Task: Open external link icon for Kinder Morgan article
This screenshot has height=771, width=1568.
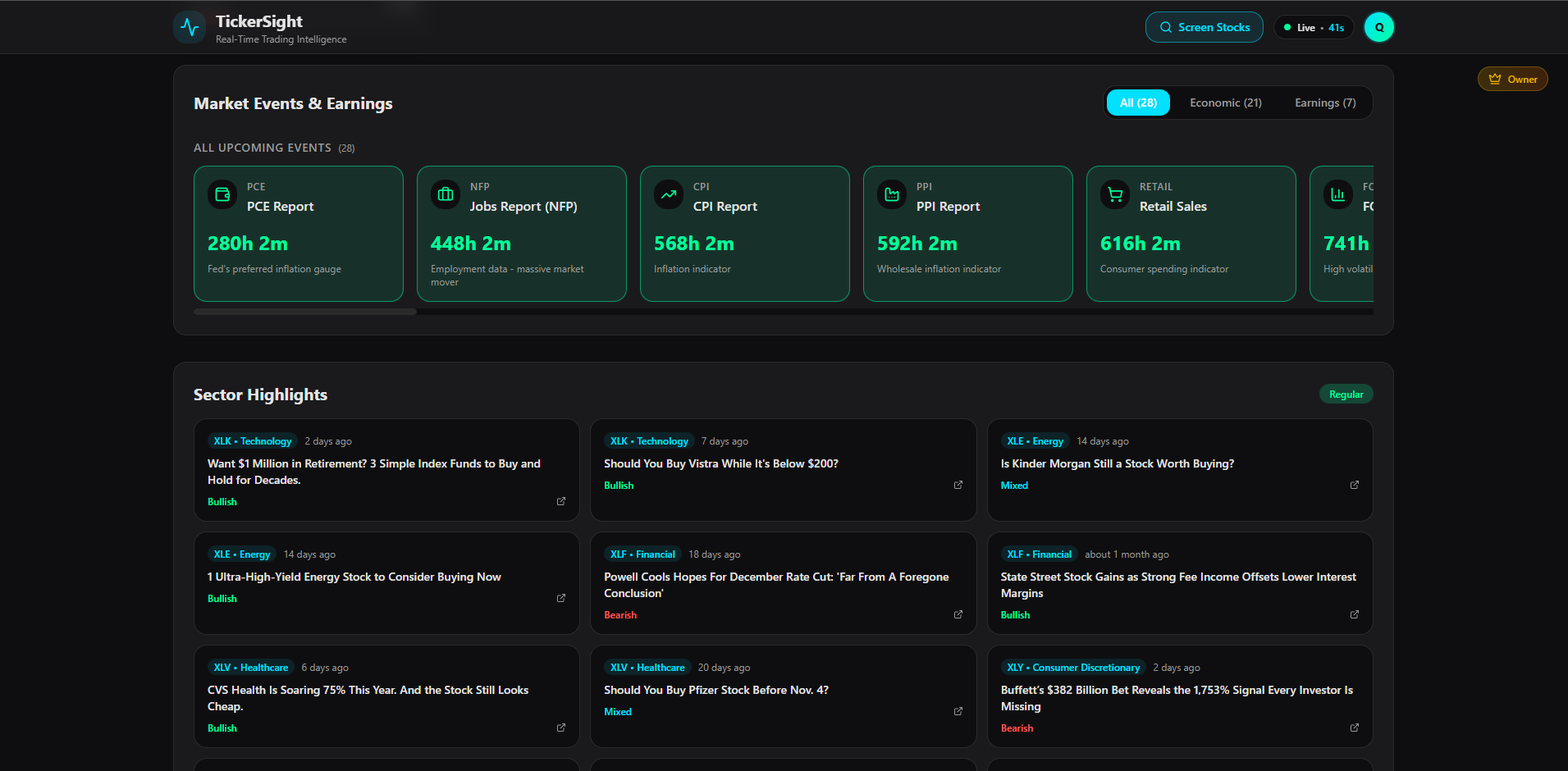Action: [1355, 485]
